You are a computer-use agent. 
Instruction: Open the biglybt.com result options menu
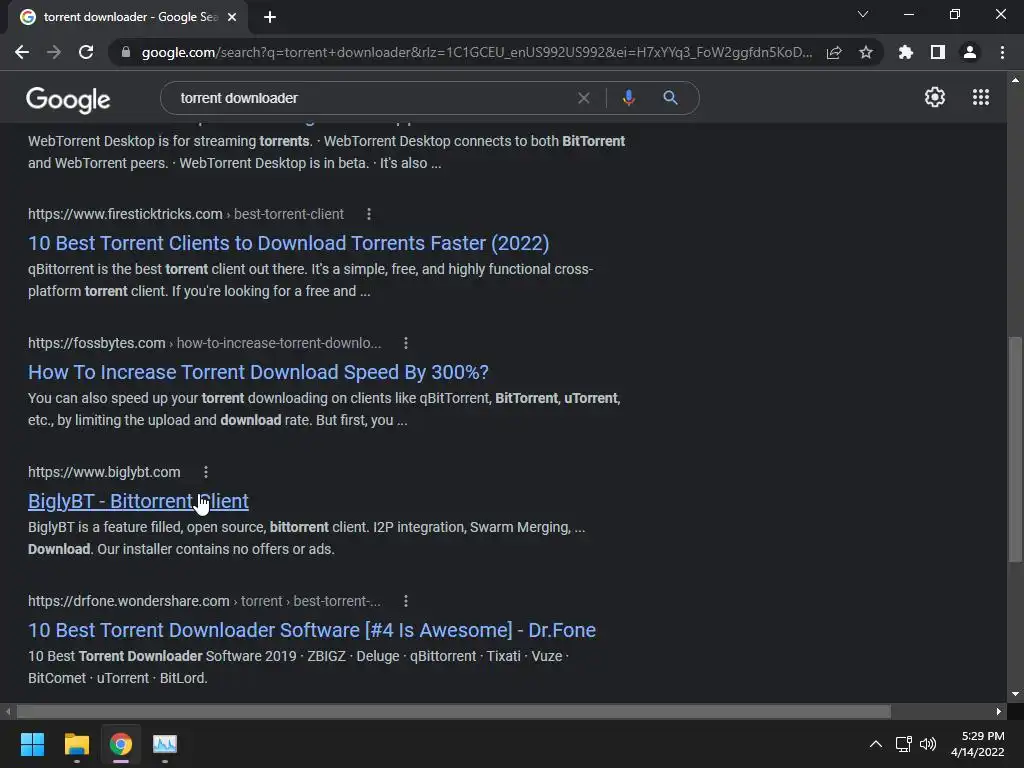coord(206,472)
